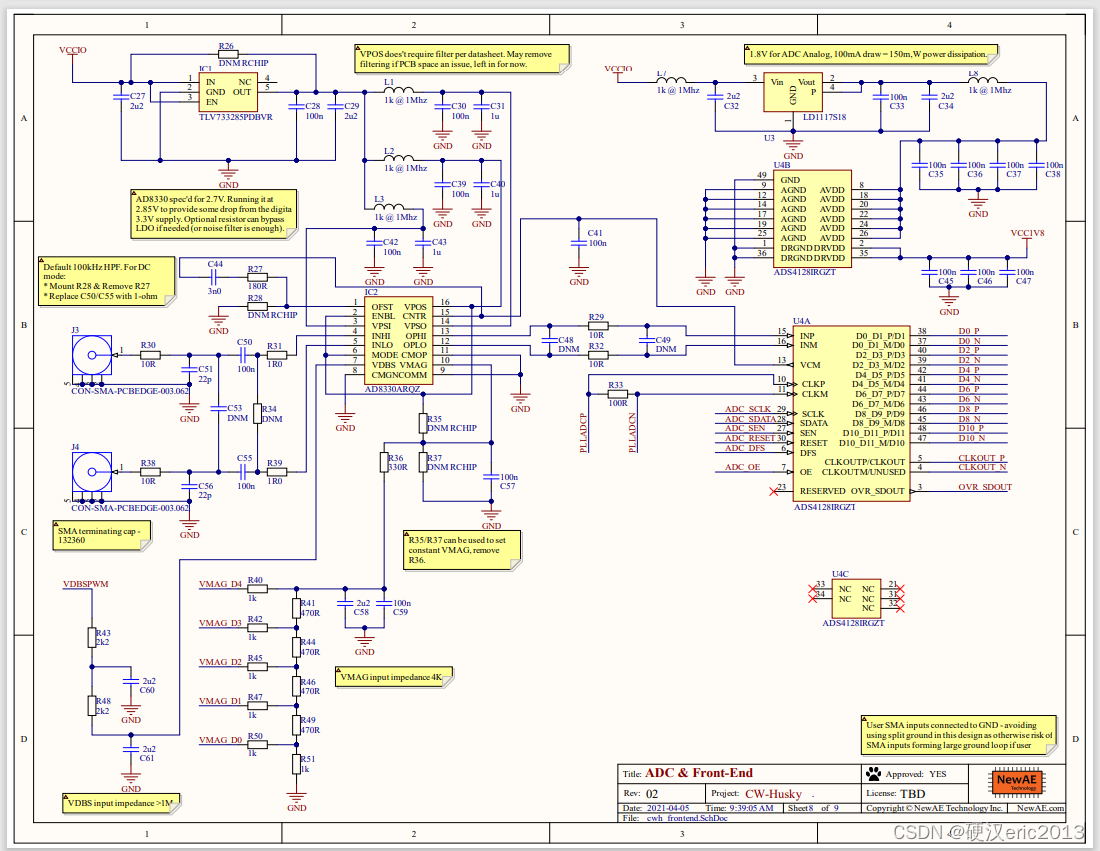This screenshot has width=1100, height=851.
Task: Click the paw print icon beside Approved
Action: click(873, 774)
